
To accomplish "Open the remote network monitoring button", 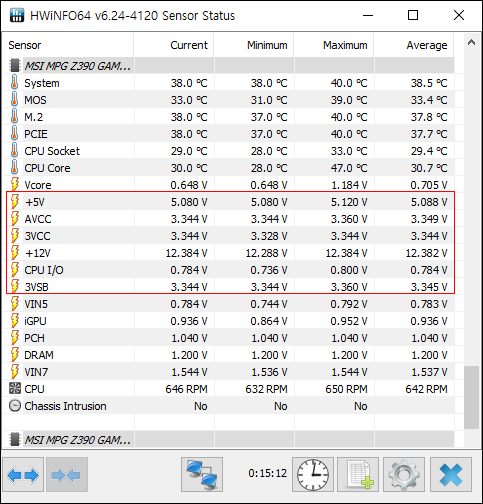I will (x=202, y=475).
